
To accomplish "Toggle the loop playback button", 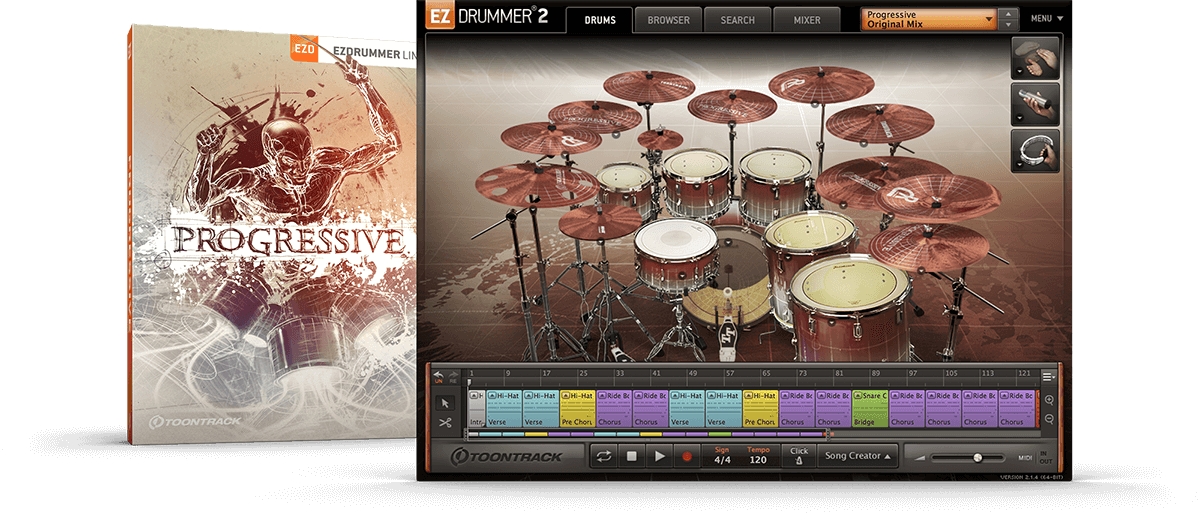I will [603, 456].
